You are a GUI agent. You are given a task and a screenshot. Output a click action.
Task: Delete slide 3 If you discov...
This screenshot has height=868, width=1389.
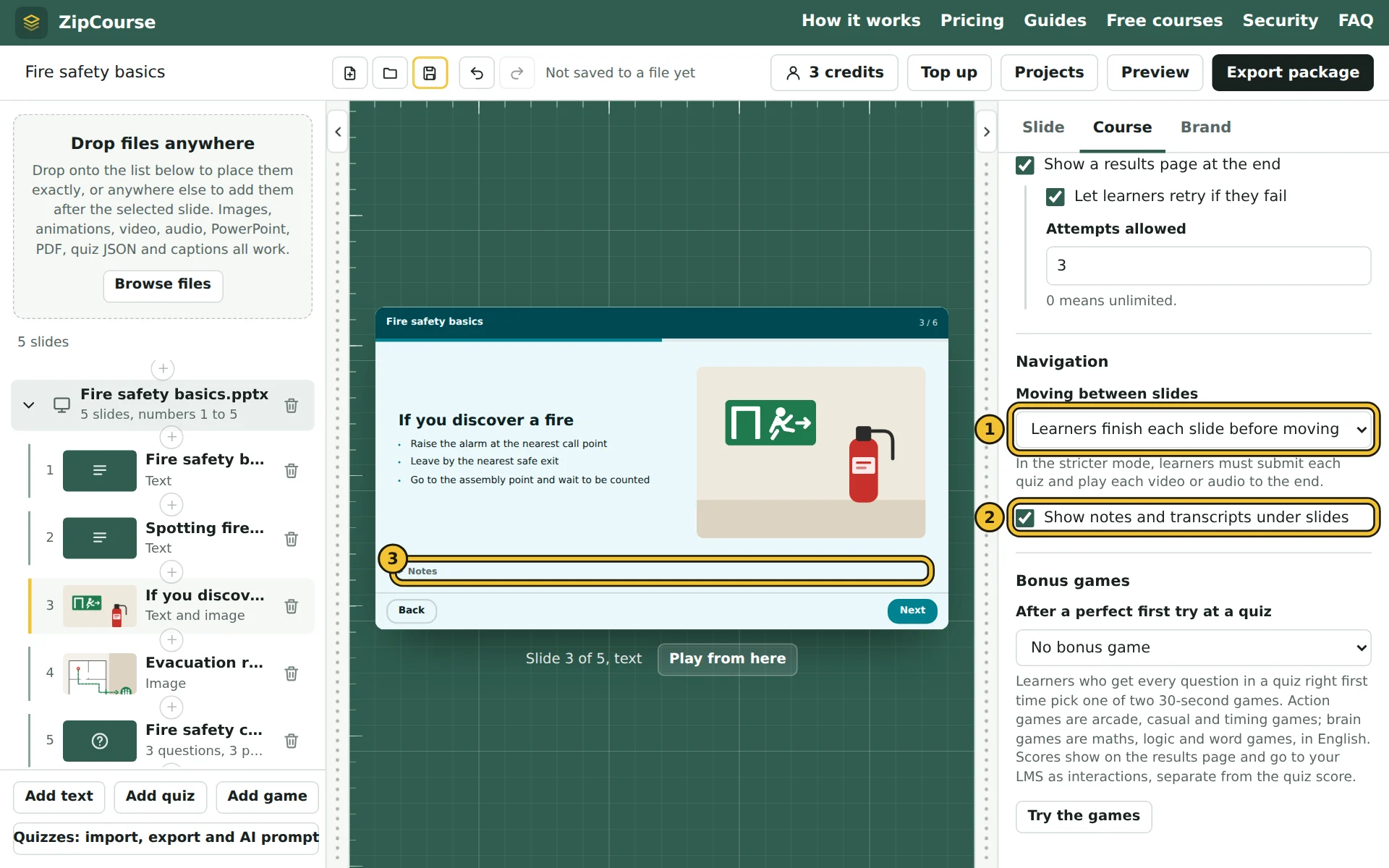pos(292,606)
